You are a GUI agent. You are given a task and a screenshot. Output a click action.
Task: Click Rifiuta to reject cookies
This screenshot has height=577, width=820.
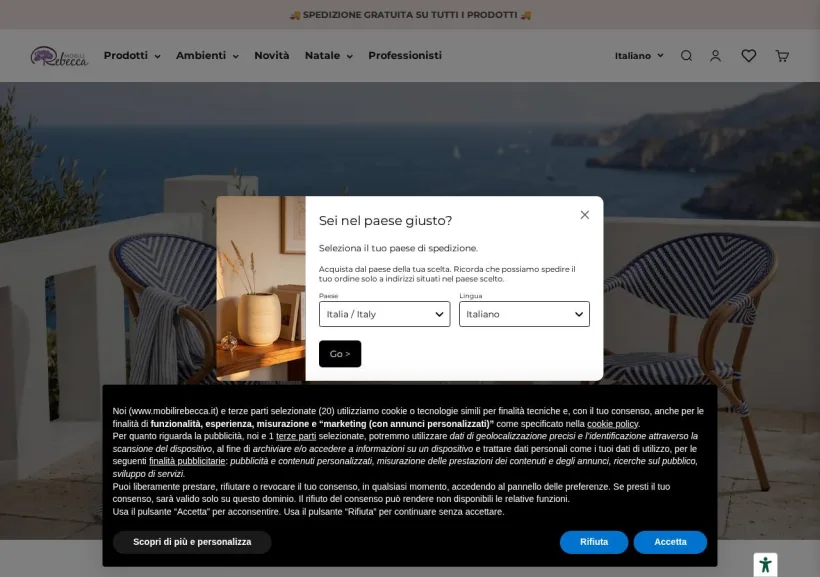click(x=594, y=542)
